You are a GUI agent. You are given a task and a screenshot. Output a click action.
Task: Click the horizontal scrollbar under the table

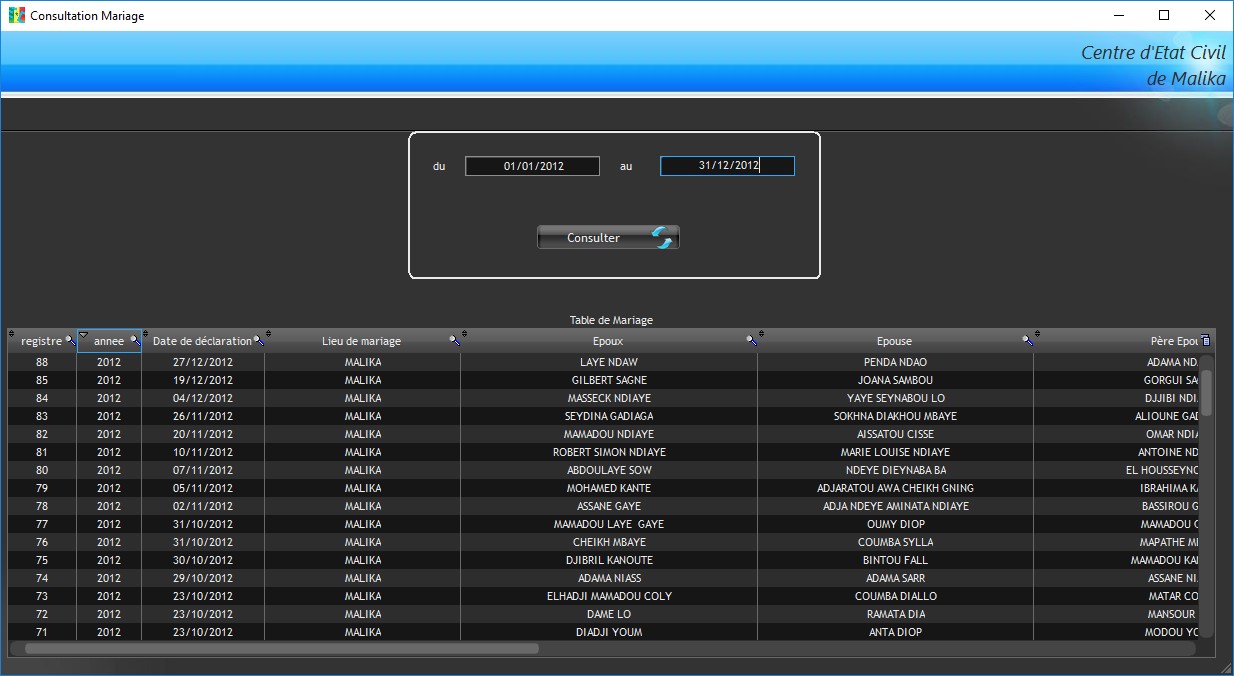[x=282, y=648]
